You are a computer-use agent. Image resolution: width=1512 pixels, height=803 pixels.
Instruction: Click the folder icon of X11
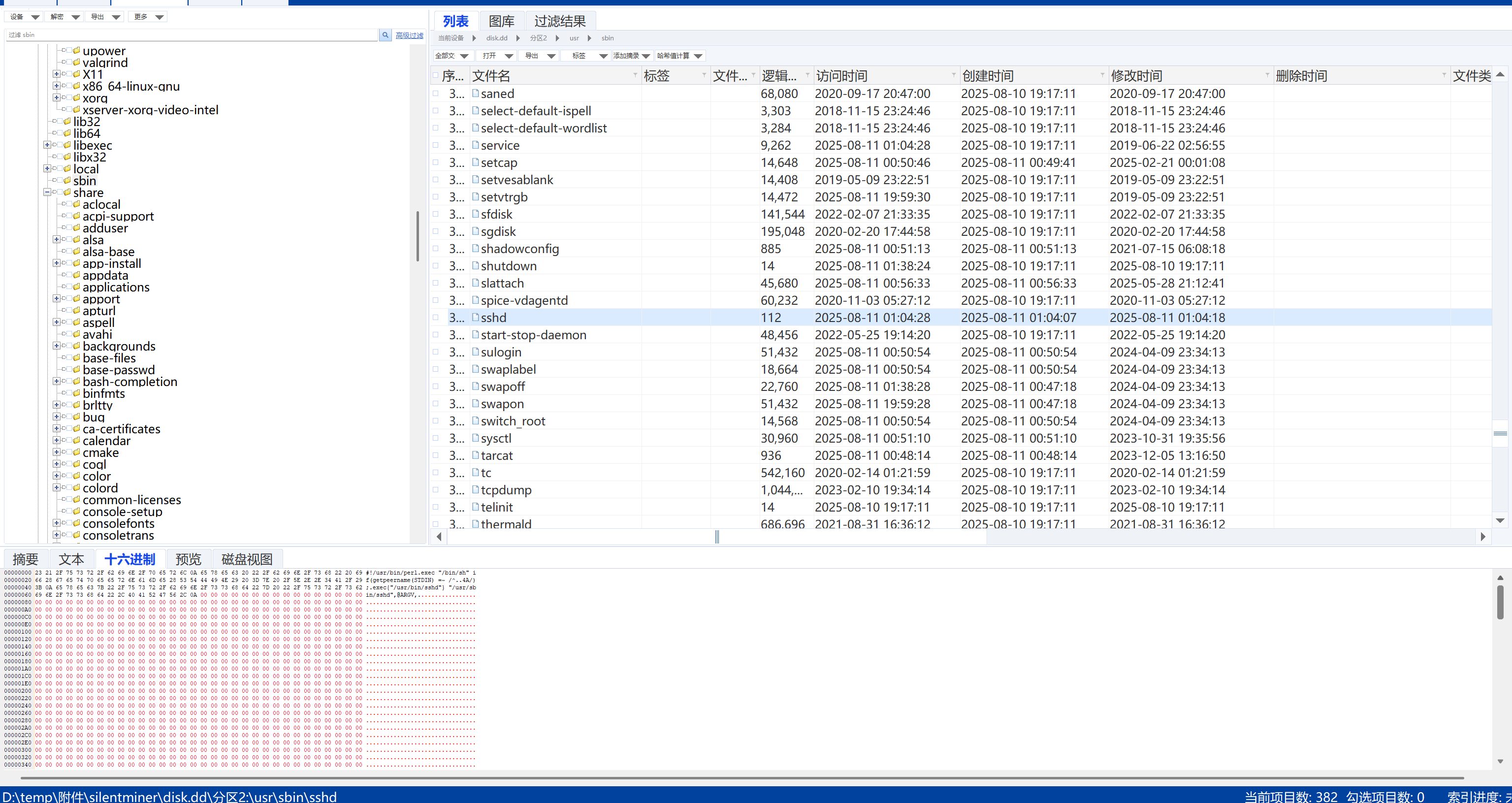76,74
